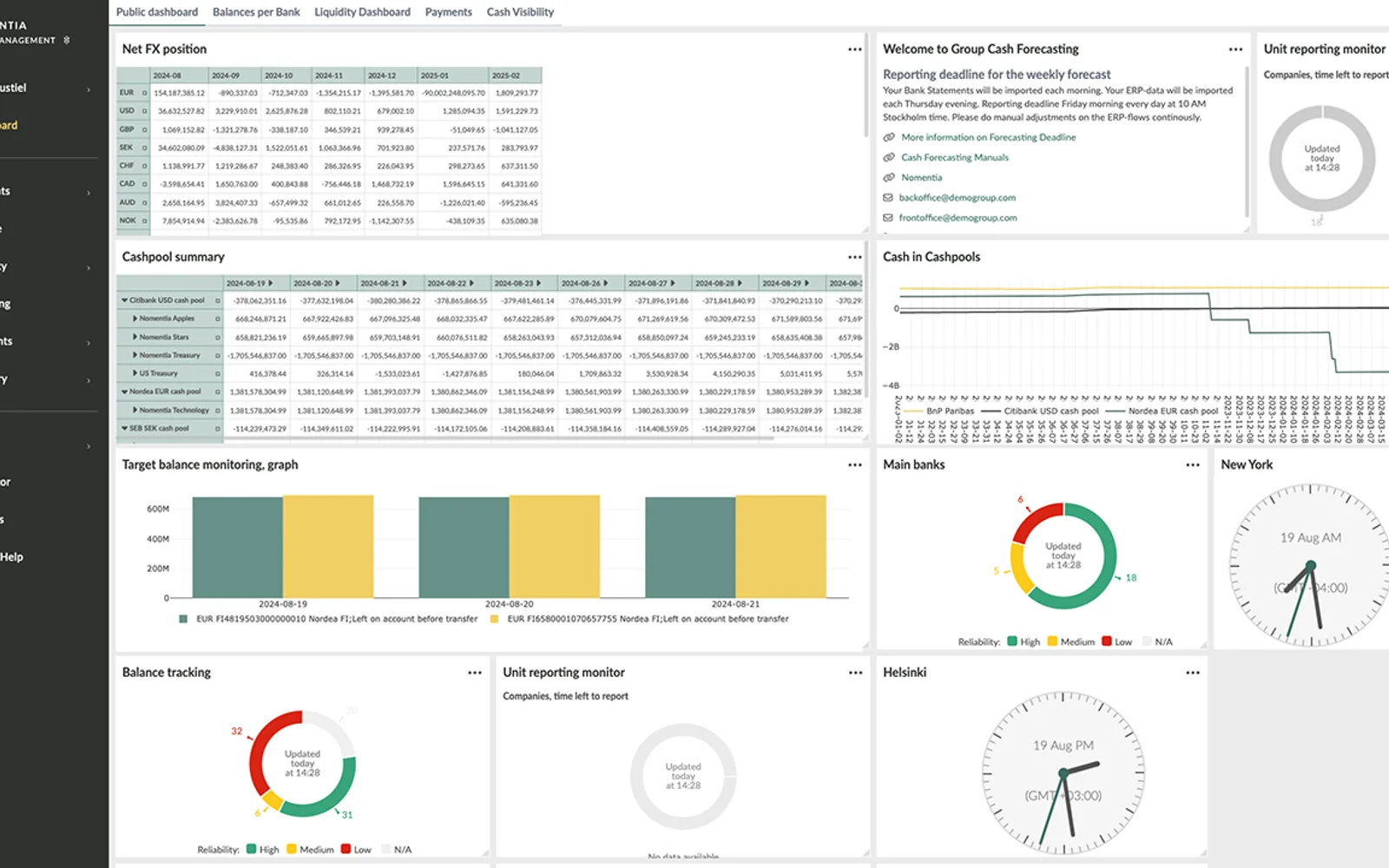
Task: Click the backoffice@demogroup.com email link
Action: click(x=957, y=198)
